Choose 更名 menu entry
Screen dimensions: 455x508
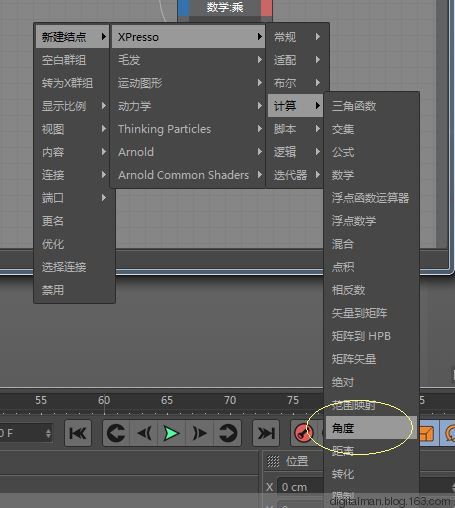point(75,221)
